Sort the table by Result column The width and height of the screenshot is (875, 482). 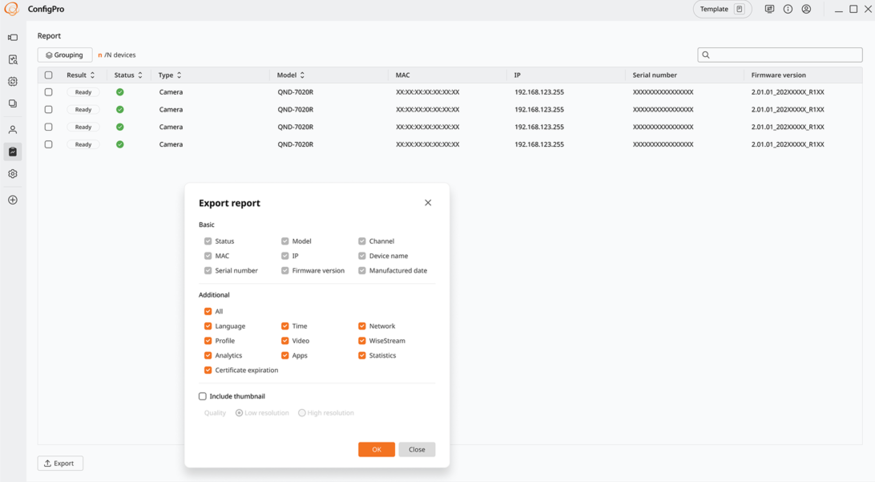point(92,75)
